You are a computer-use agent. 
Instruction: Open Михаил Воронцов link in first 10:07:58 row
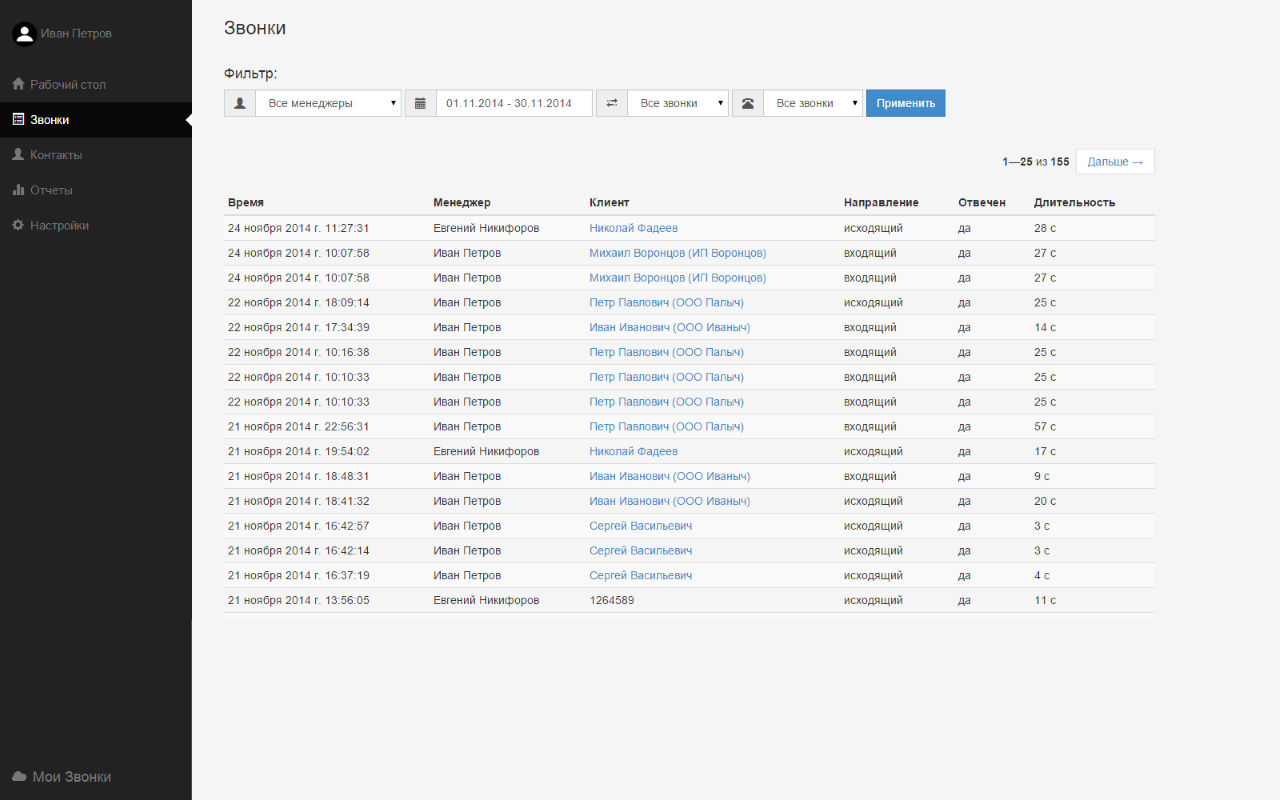678,253
